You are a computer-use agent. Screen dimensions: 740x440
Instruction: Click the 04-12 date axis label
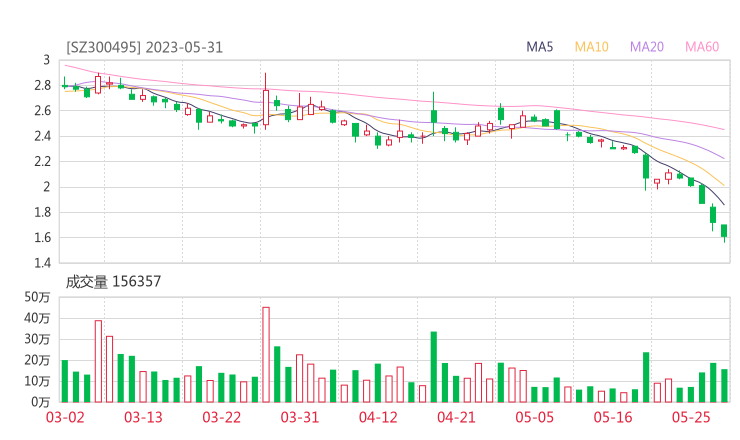tap(378, 417)
